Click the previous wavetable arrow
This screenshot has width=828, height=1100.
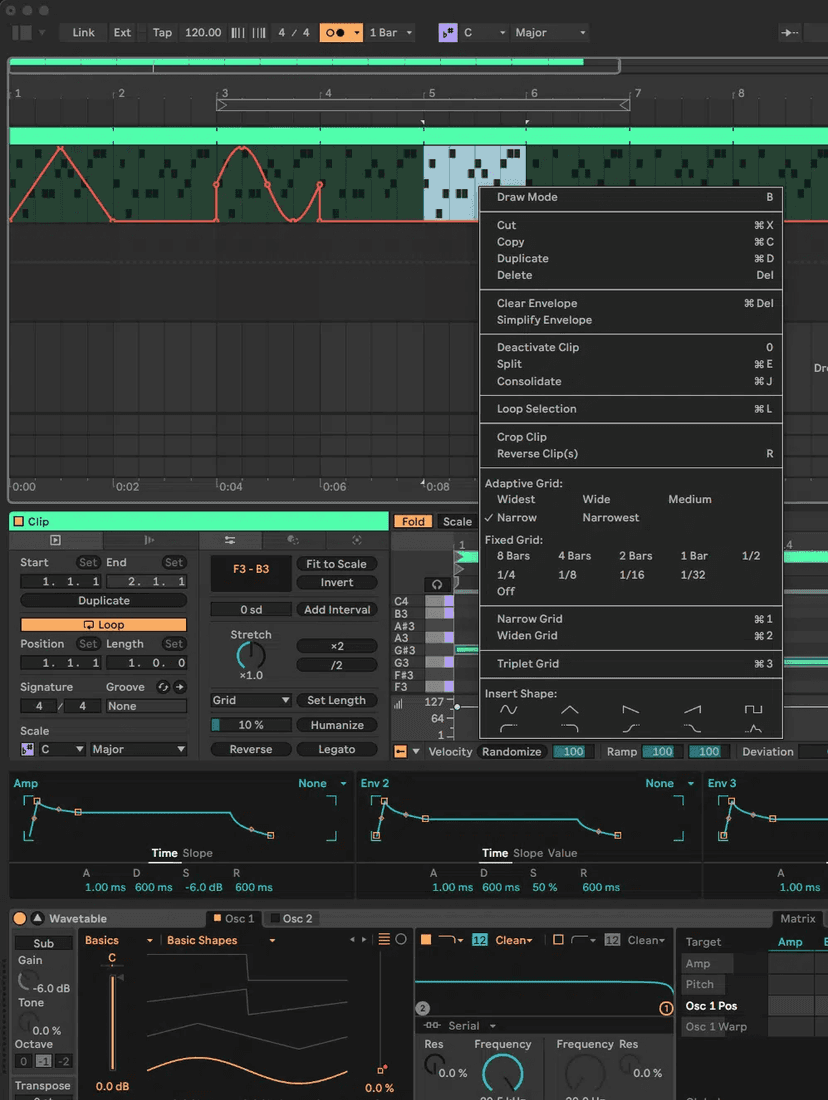pyautogui.click(x=352, y=939)
